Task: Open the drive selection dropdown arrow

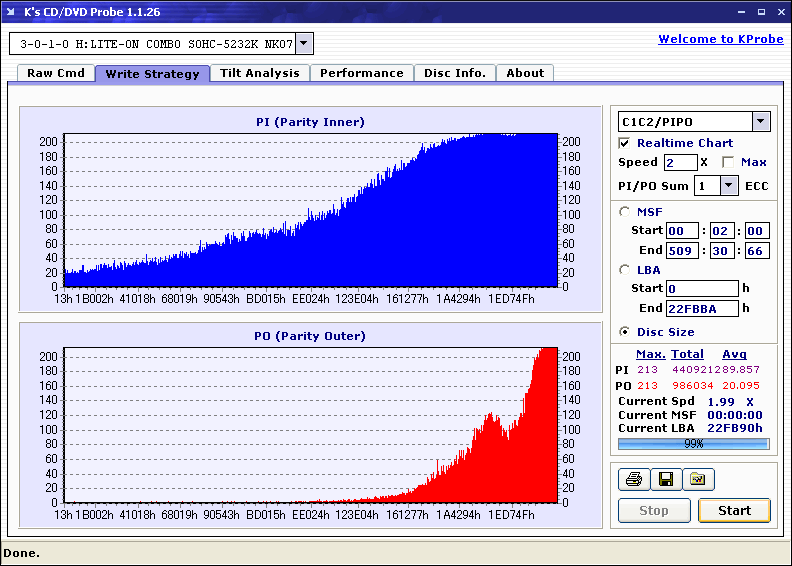Action: coord(304,43)
